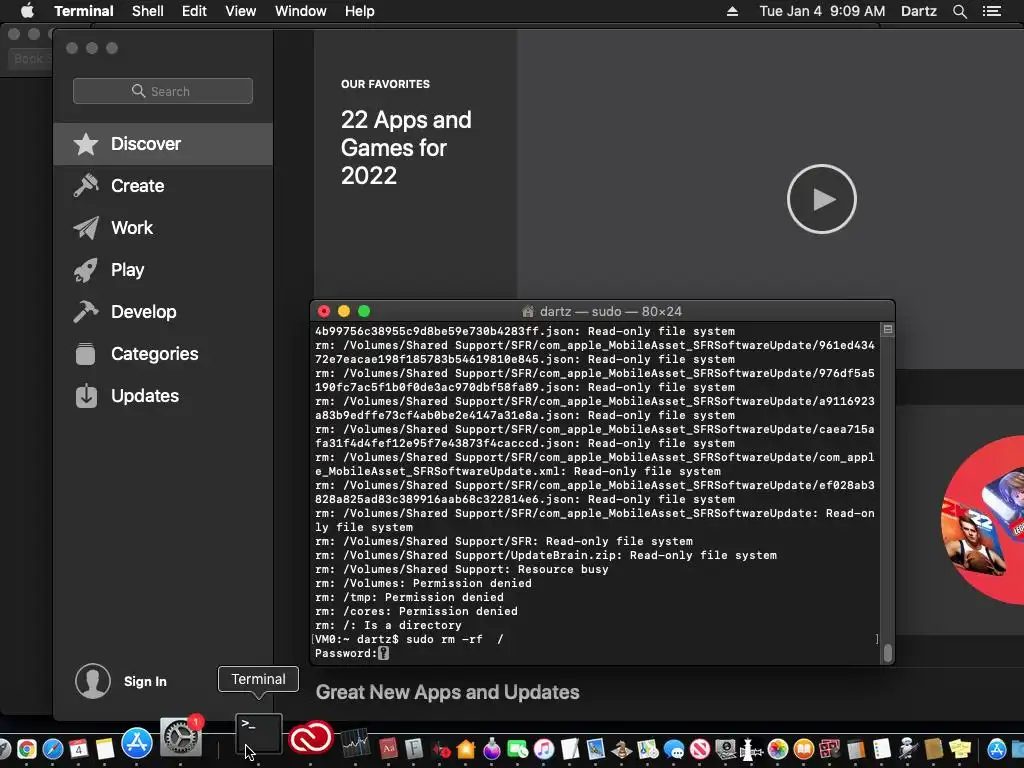Open Maps from the Dock
The height and width of the screenshot is (768, 1024).
(647, 749)
